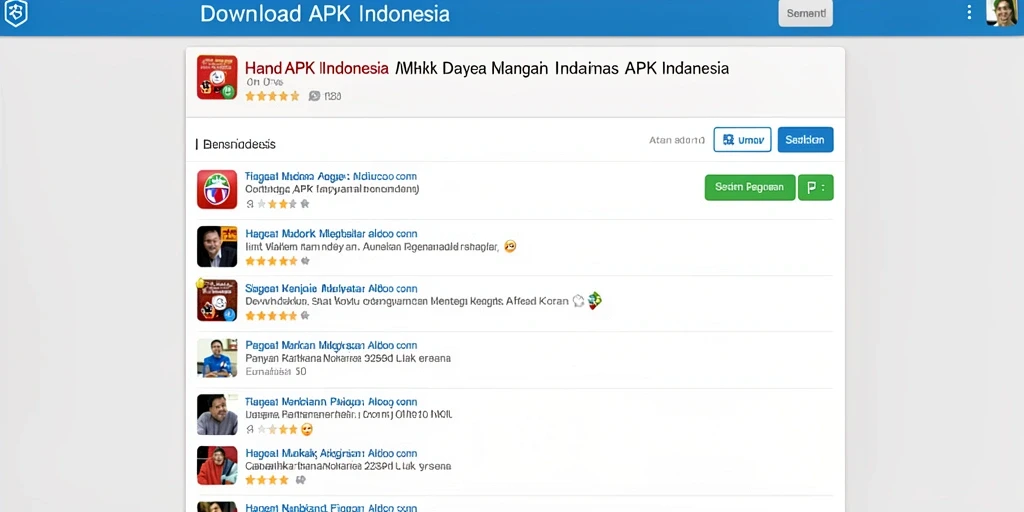This screenshot has height=512, width=1024.
Task: Open the man-in-suit thumbnail for Hageat Mudork
Action: [217, 246]
